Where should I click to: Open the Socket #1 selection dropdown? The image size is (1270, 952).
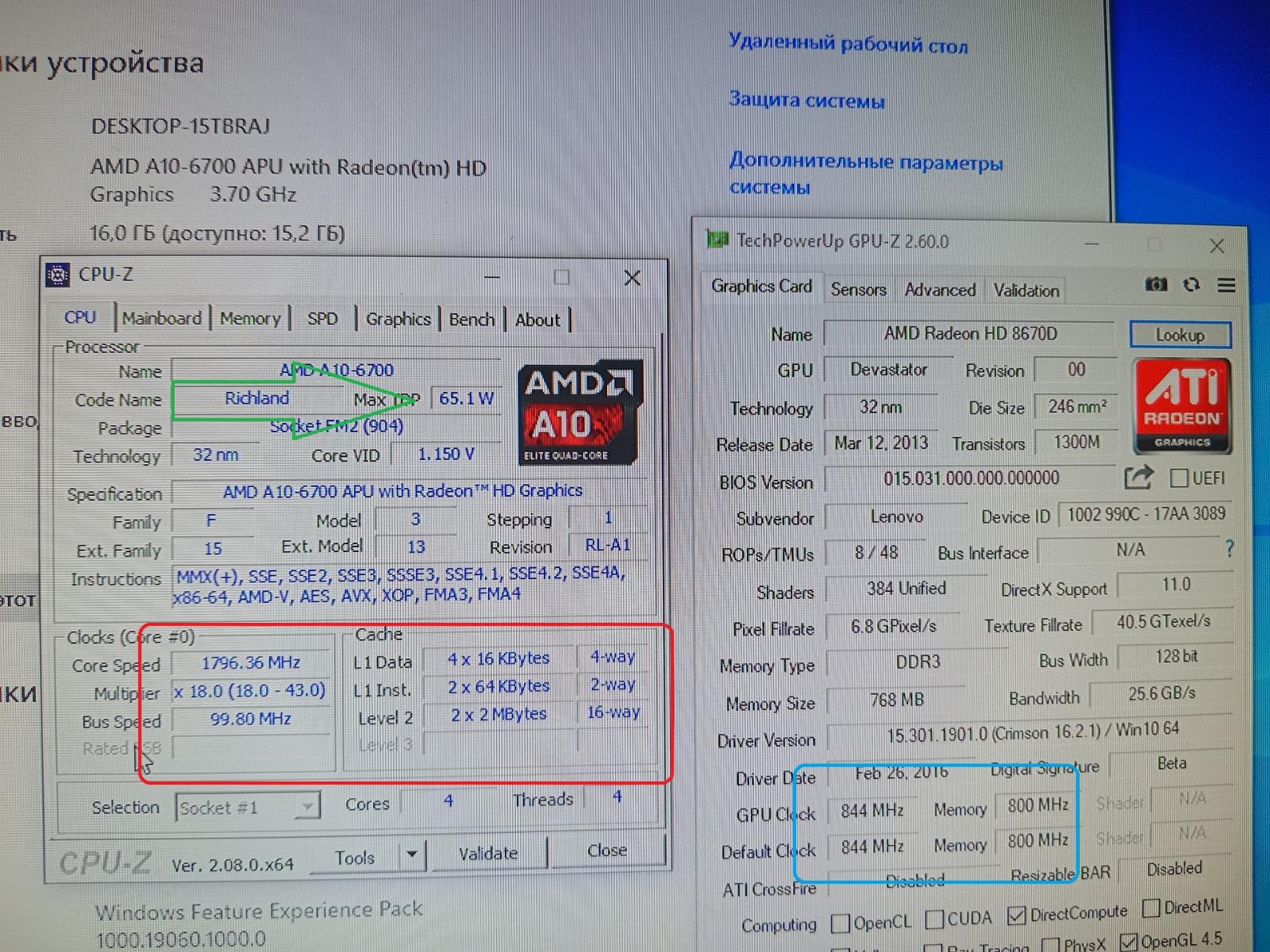click(x=248, y=808)
